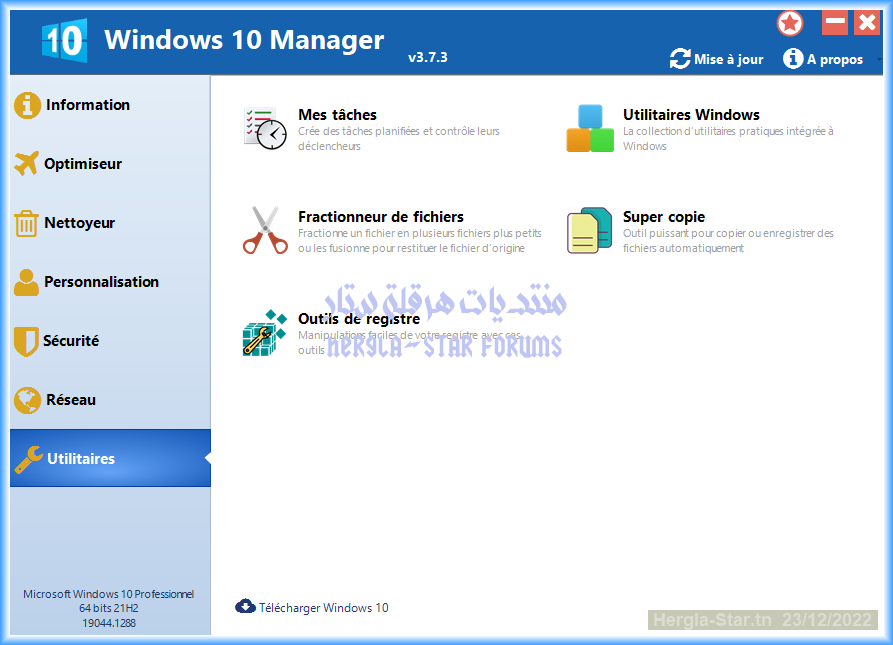Click the A propos info icon

[793, 58]
